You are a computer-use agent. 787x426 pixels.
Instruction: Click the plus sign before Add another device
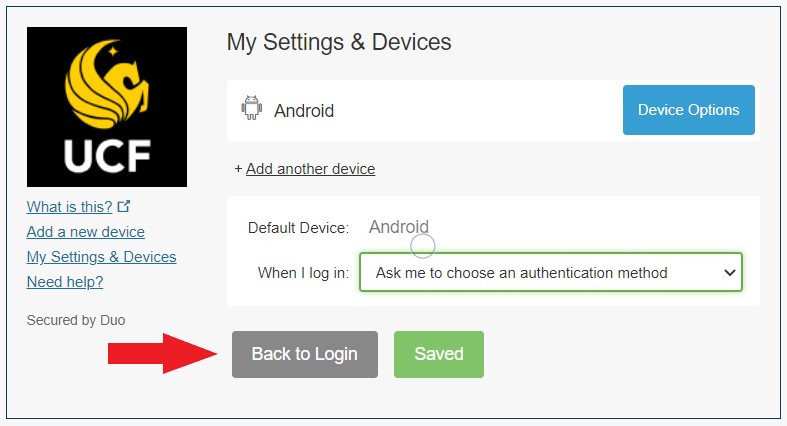pyautogui.click(x=238, y=169)
